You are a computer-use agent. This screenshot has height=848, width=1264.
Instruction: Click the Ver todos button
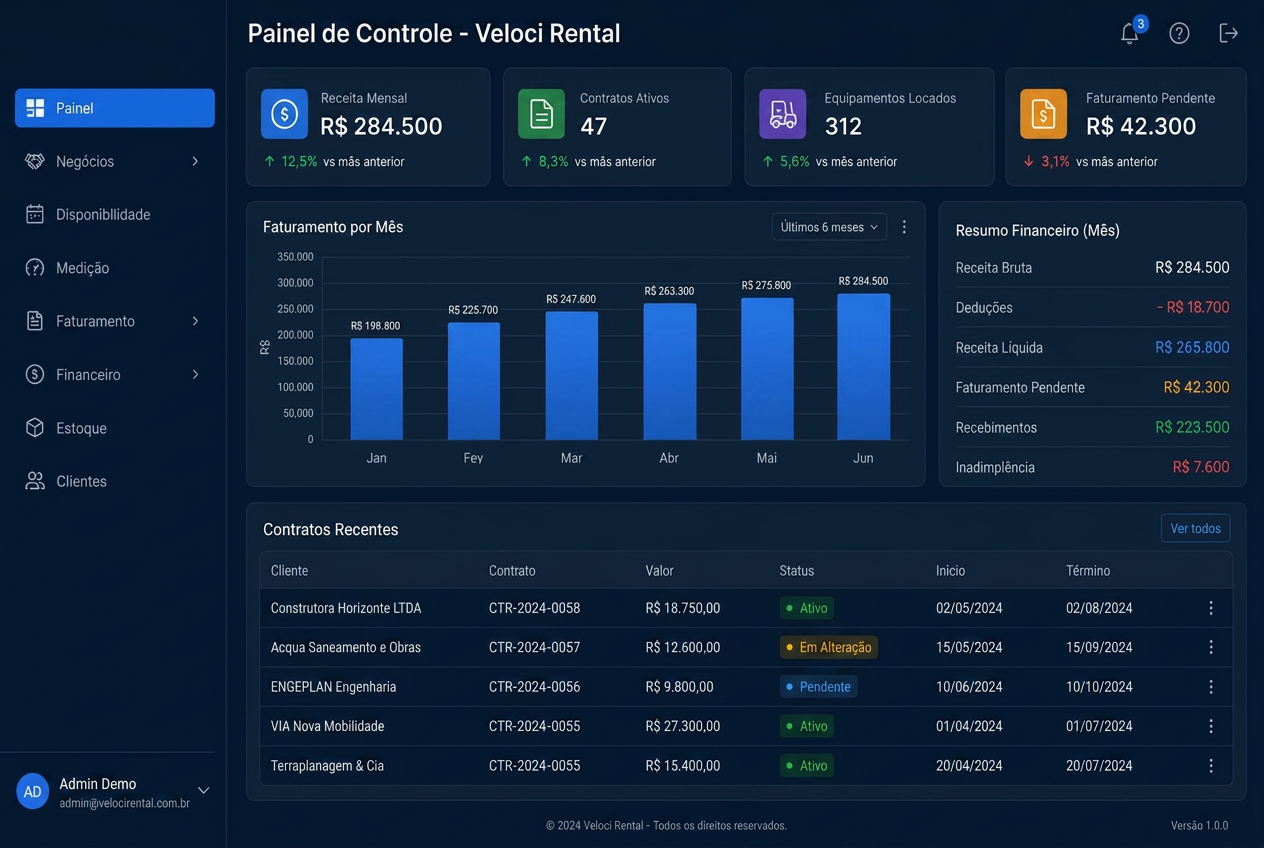click(1195, 528)
